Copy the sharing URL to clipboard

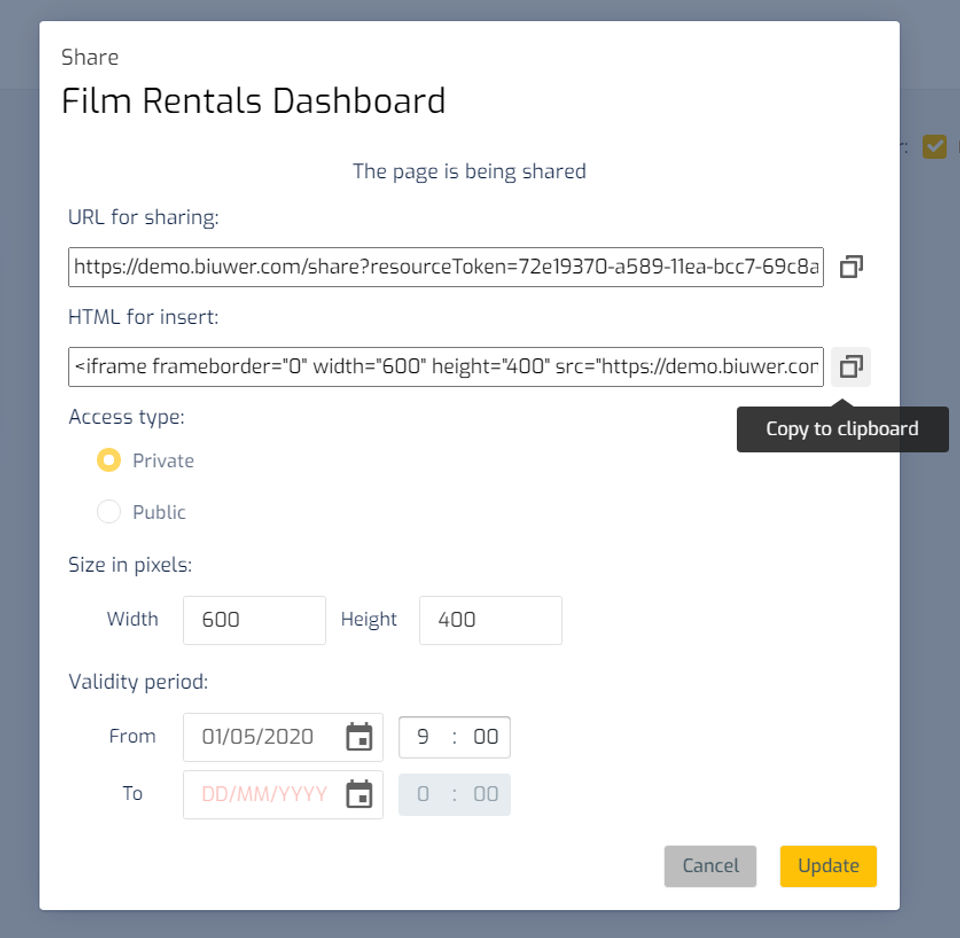(x=851, y=267)
